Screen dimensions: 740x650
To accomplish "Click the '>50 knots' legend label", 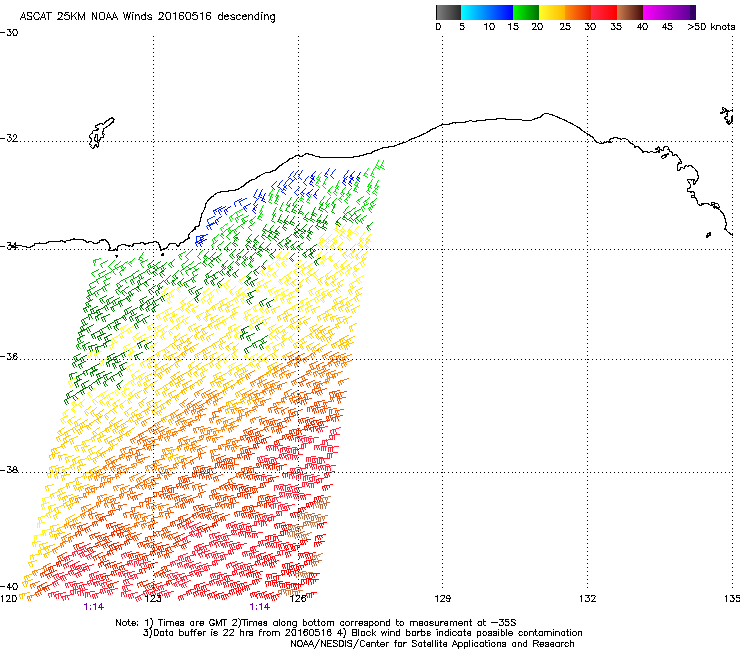I will coord(711,27).
